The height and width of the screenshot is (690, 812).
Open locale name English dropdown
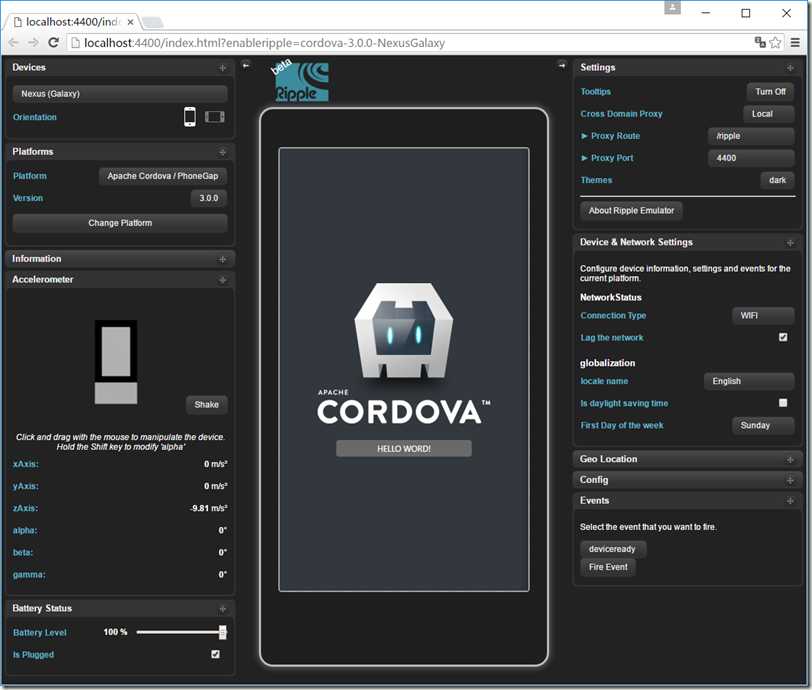749,381
